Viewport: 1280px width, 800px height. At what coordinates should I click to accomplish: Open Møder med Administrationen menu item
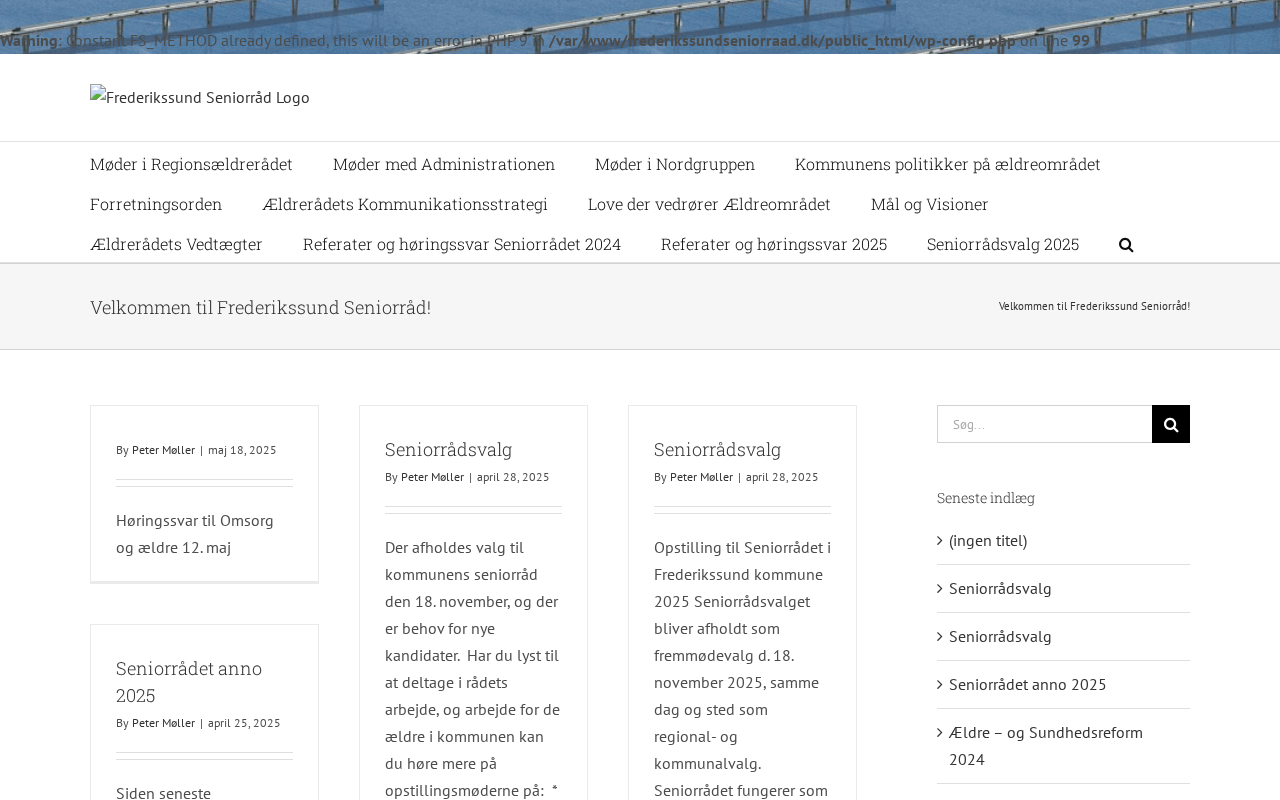pos(444,164)
